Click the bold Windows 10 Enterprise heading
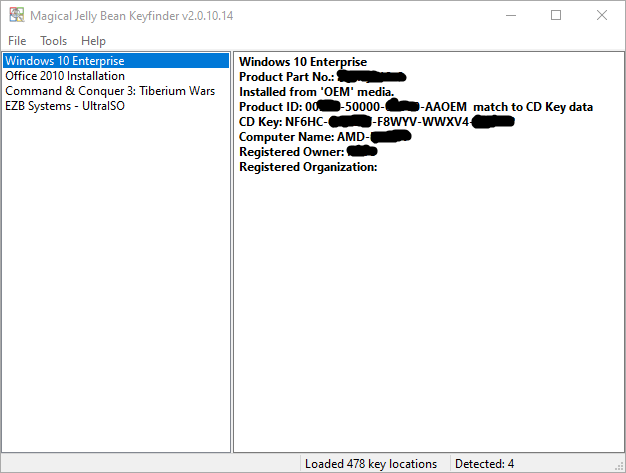626x473 pixels. pyautogui.click(x=303, y=62)
